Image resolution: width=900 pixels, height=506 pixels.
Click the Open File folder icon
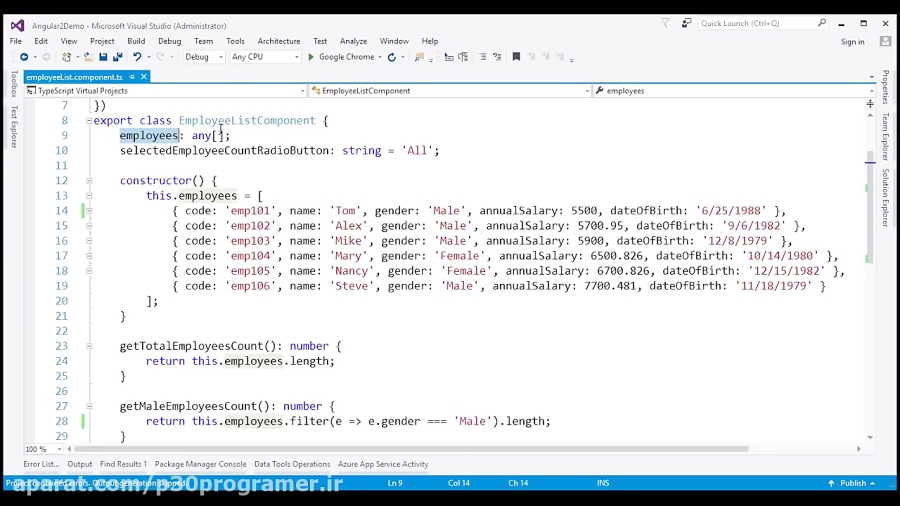[x=88, y=57]
